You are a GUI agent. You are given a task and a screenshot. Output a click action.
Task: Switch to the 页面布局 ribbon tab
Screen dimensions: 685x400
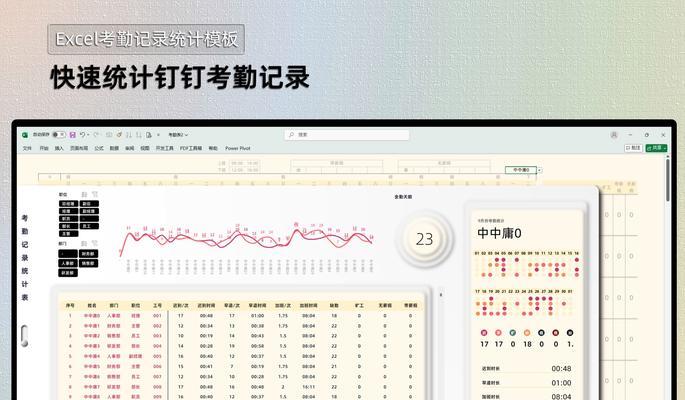tap(79, 148)
